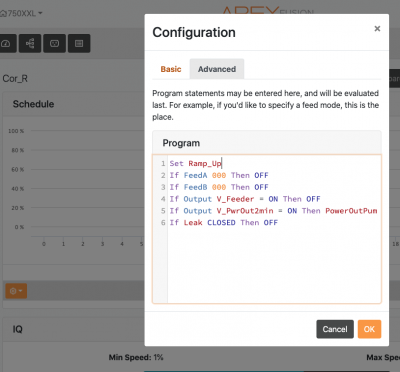The width and height of the screenshot is (400, 372).
Task: Click line 3 If FeedB 000 Then OFF
Action: (x=219, y=187)
